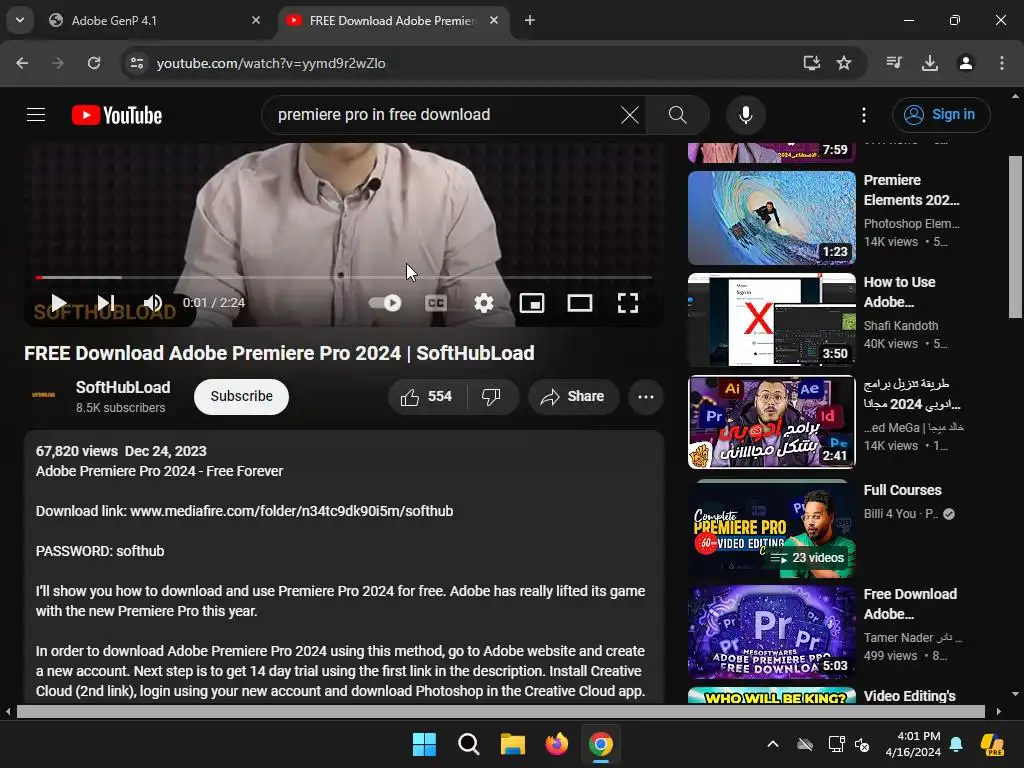Mute the video volume

pos(153,302)
